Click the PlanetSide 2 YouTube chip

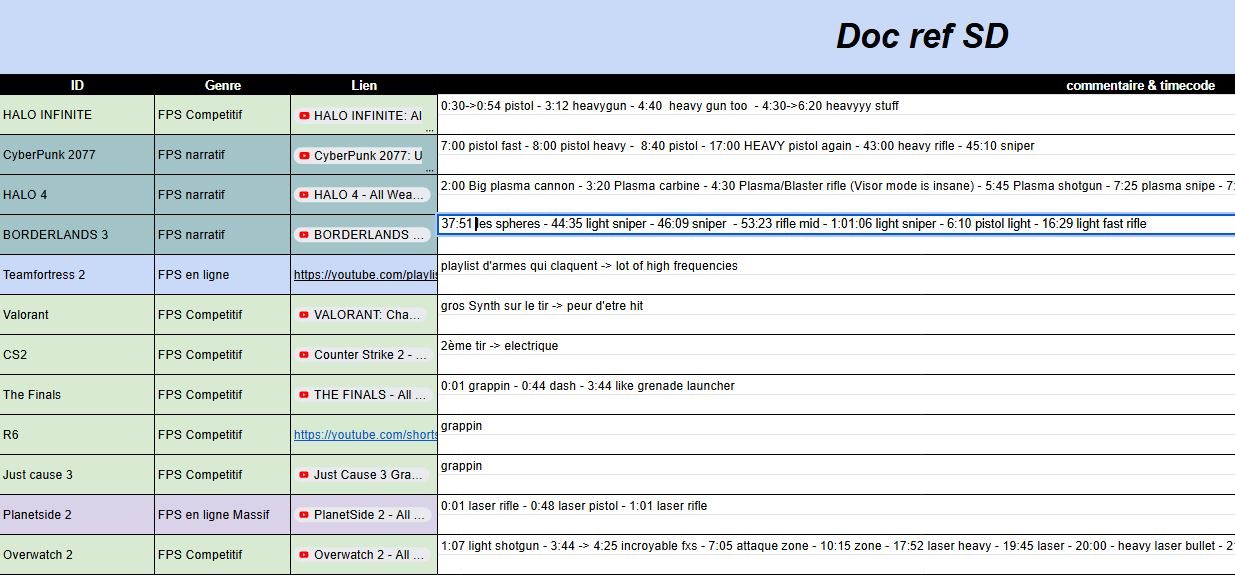pyautogui.click(x=362, y=515)
